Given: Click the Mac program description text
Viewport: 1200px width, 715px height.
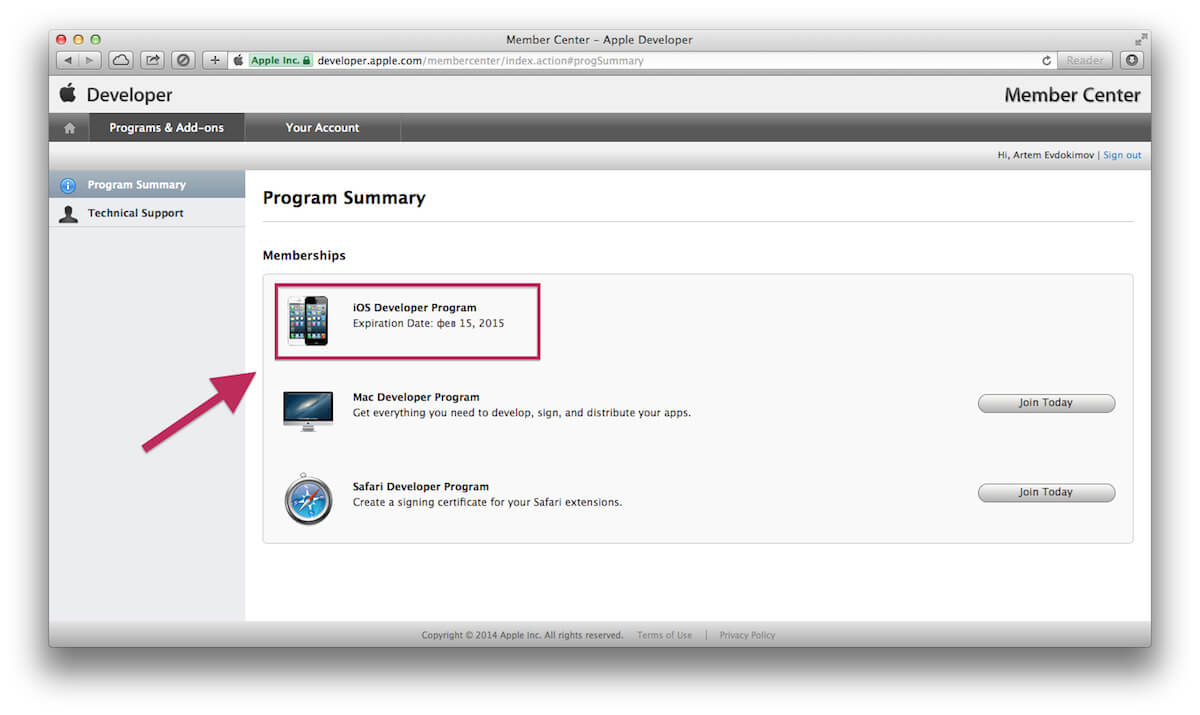Looking at the screenshot, I should click(522, 413).
